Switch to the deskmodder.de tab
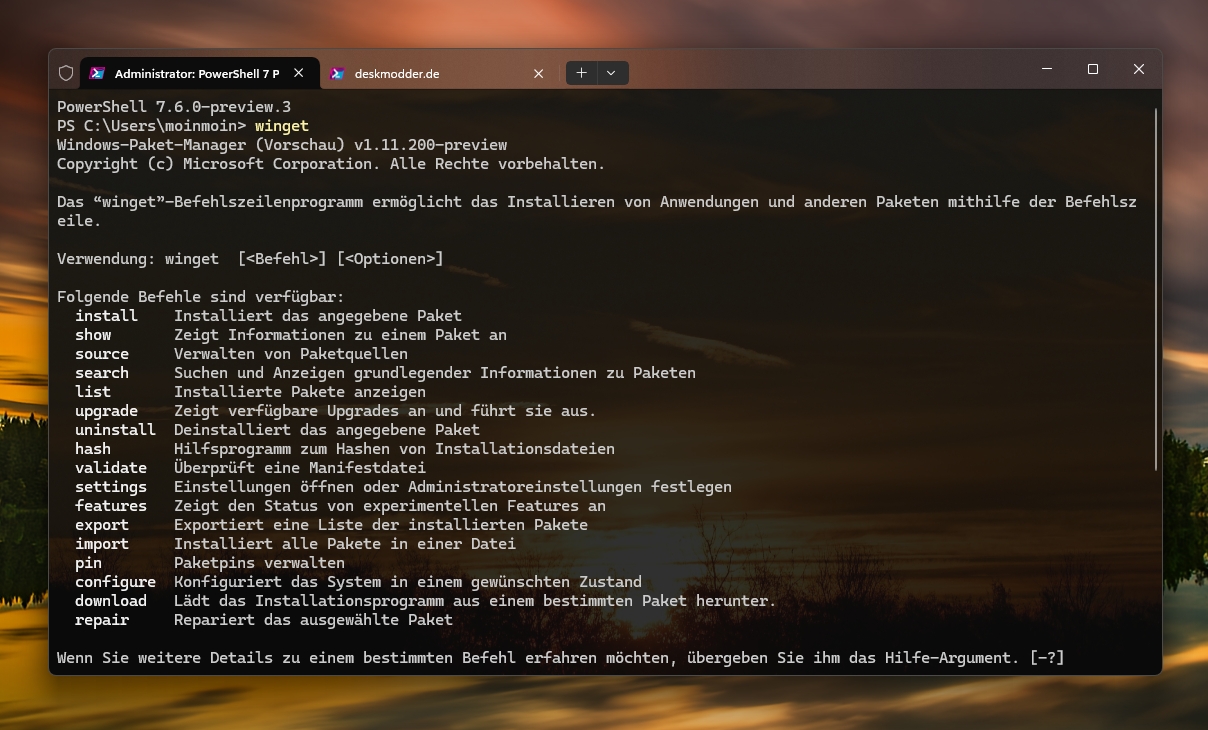Screen dimensions: 1208x730 click(x=440, y=73)
